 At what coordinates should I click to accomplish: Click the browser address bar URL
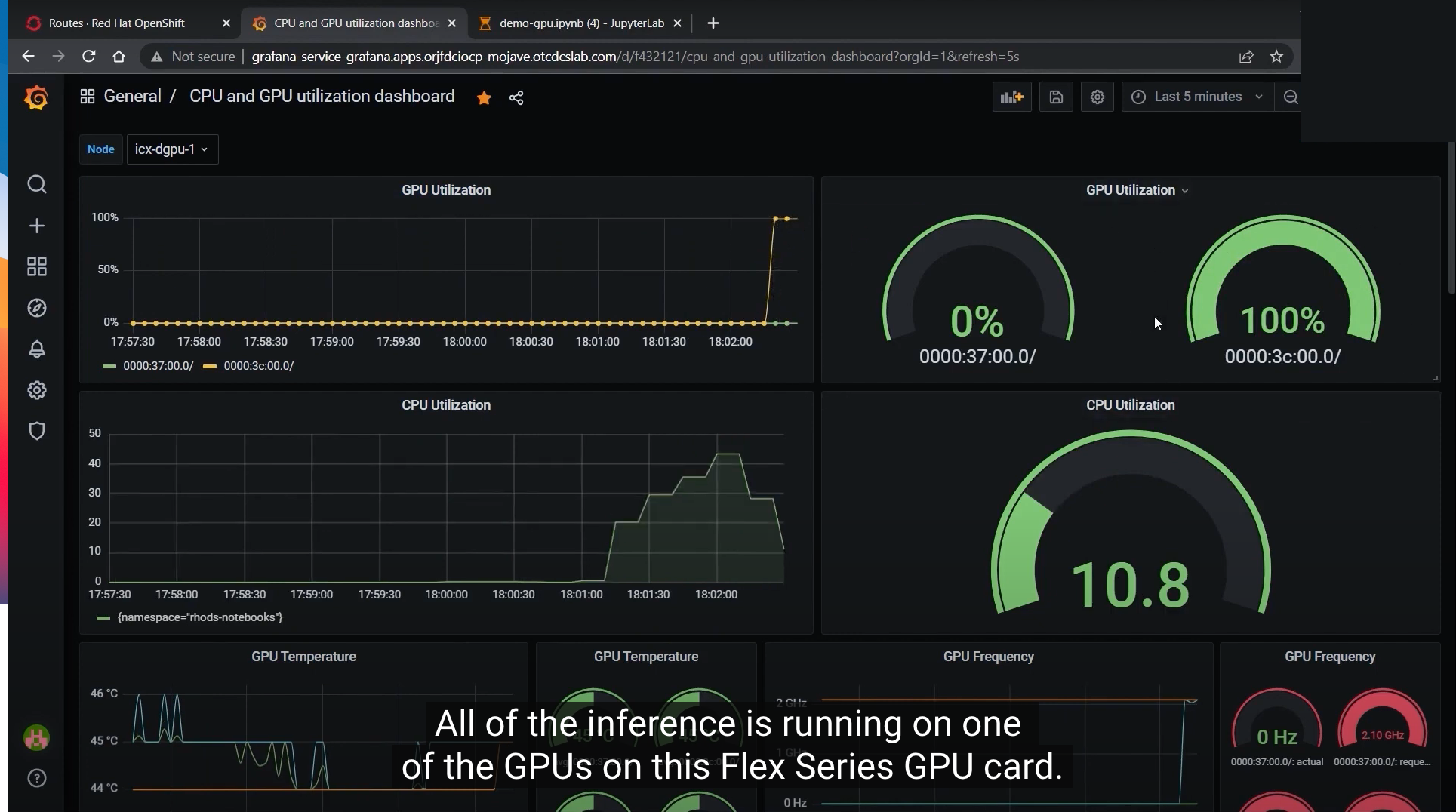(635, 57)
